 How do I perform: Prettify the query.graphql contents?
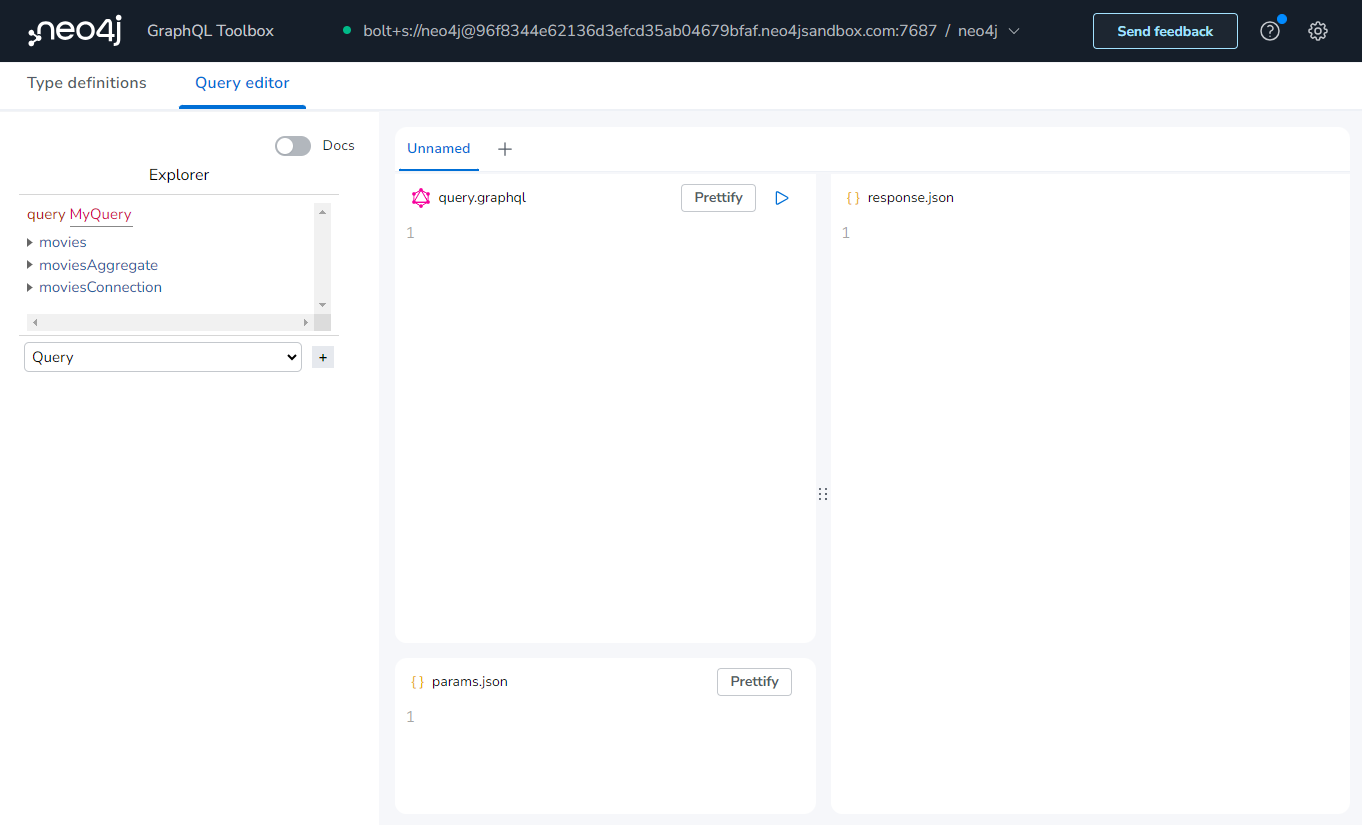718,197
